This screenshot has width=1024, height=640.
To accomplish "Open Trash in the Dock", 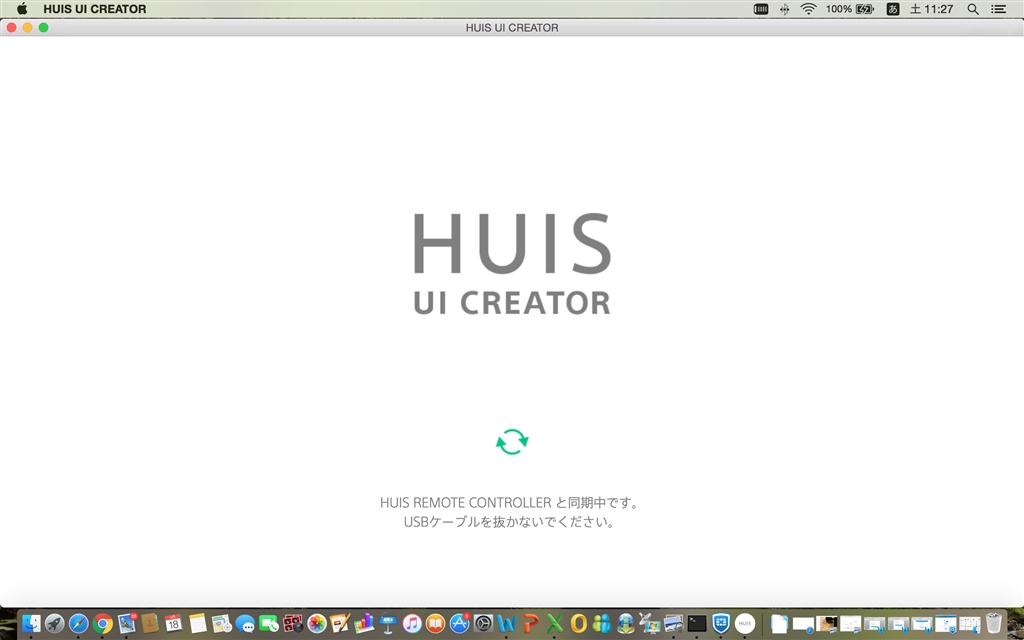I will point(994,624).
